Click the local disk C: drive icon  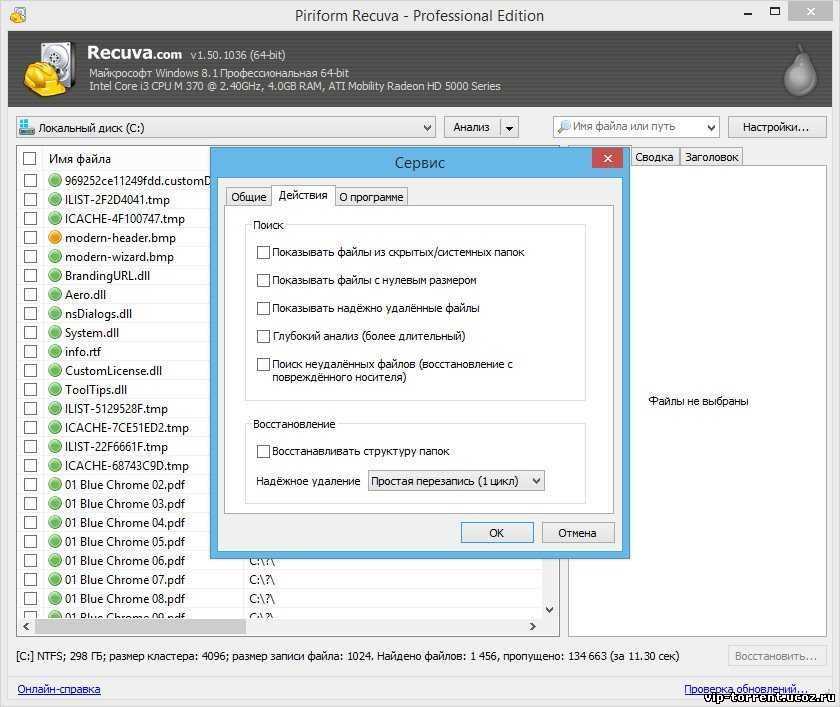tap(26, 127)
